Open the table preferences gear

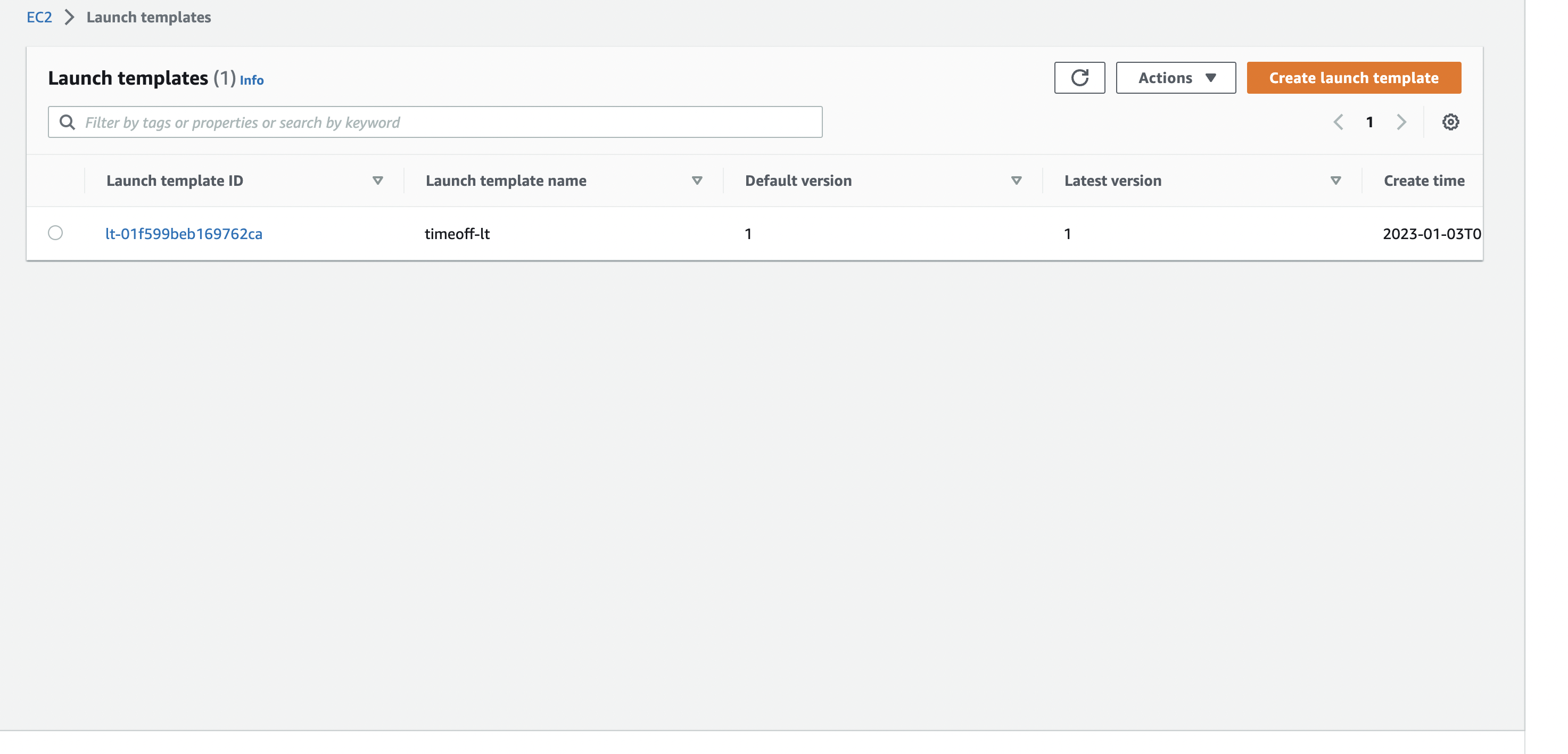[1451, 122]
